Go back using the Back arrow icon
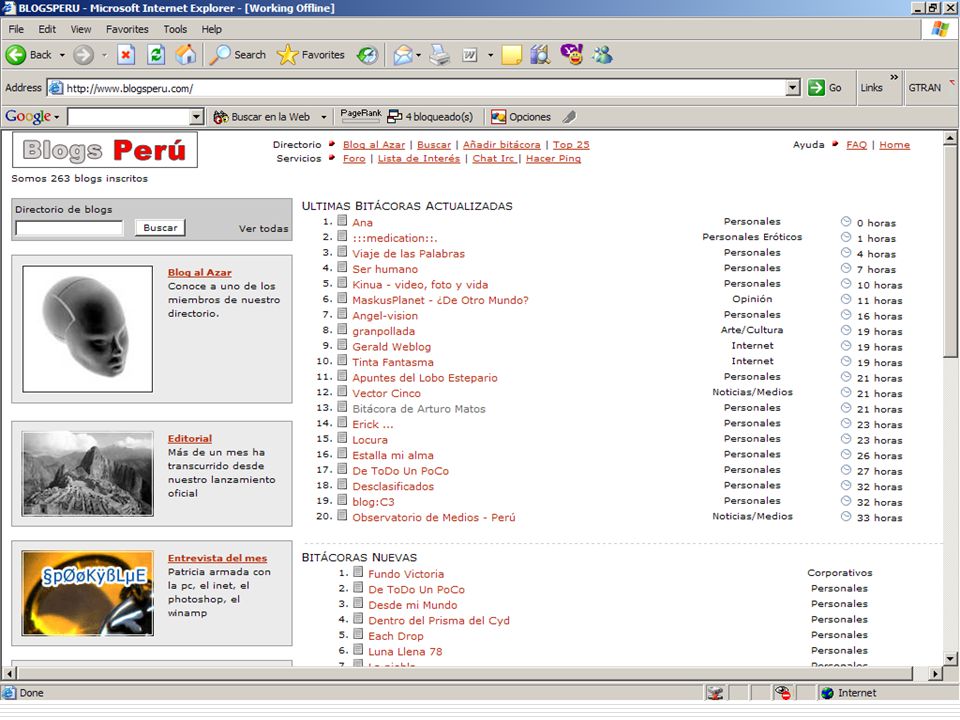 click(x=16, y=55)
